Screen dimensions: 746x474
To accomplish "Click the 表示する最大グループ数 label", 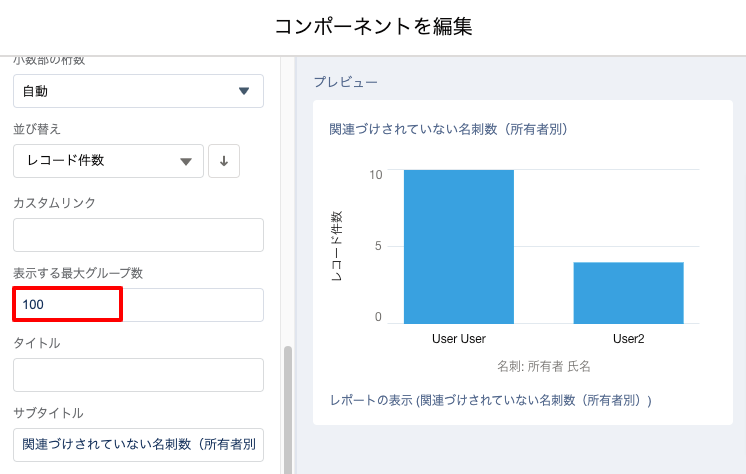I will pos(79,273).
